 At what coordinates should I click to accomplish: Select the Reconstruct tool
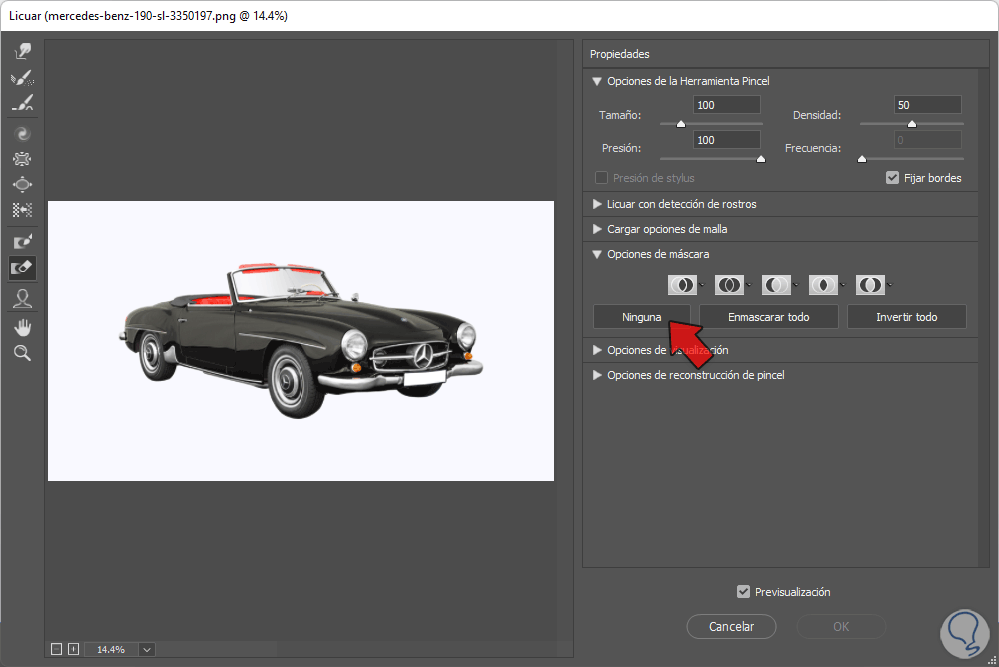pos(22,78)
